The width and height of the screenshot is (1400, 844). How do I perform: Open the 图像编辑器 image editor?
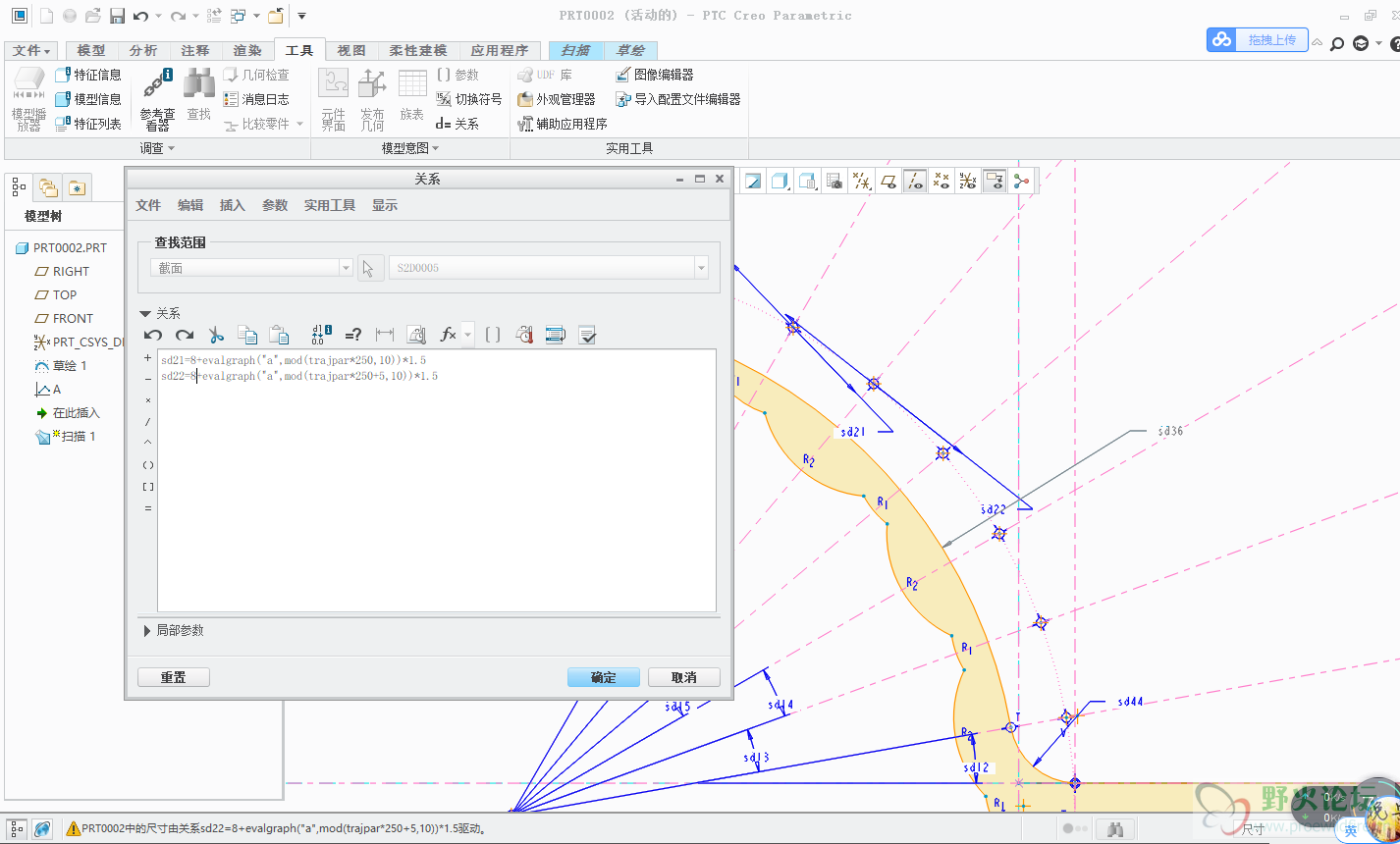point(655,75)
